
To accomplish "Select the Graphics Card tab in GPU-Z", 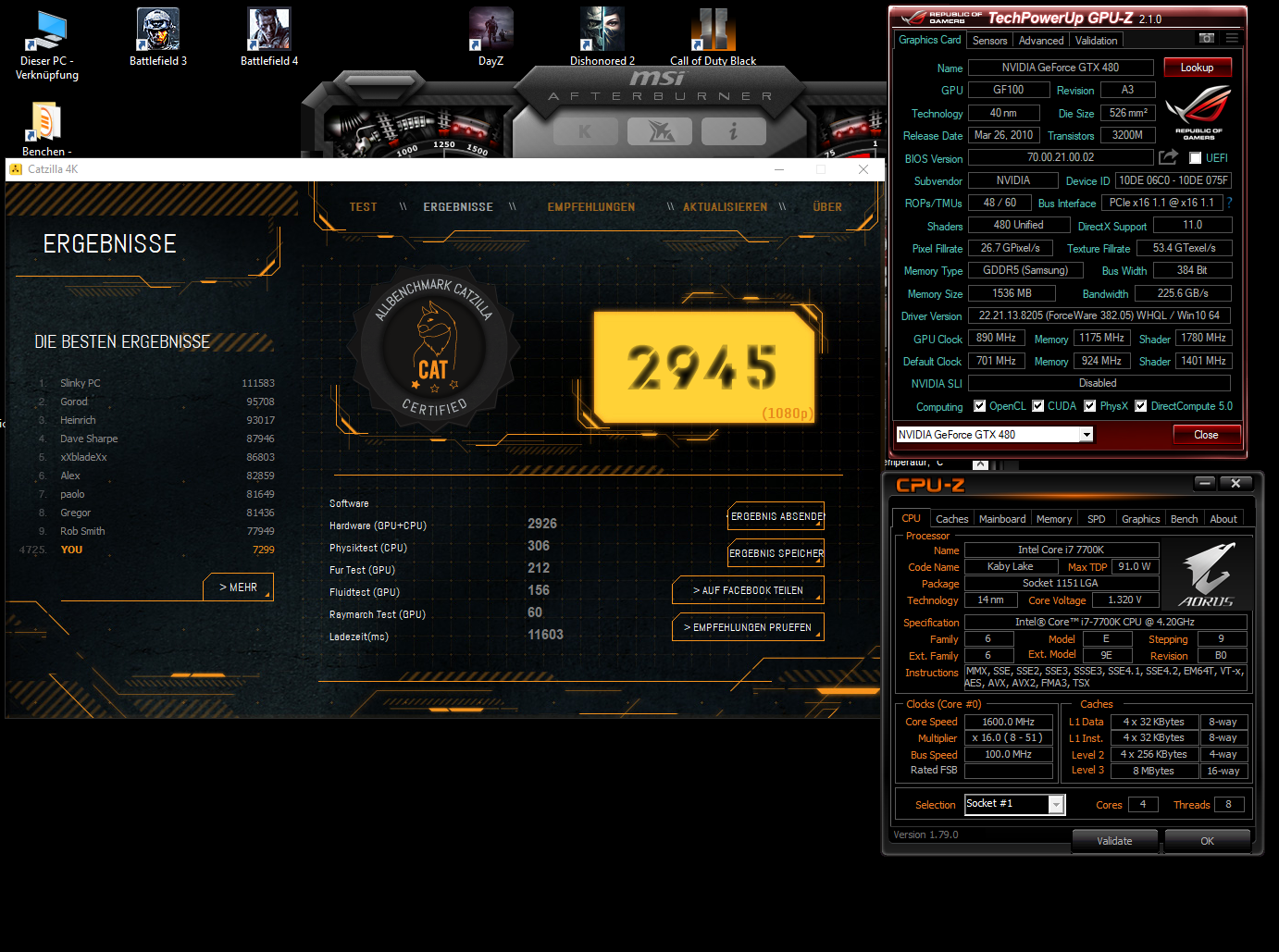I will pyautogui.click(x=930, y=40).
